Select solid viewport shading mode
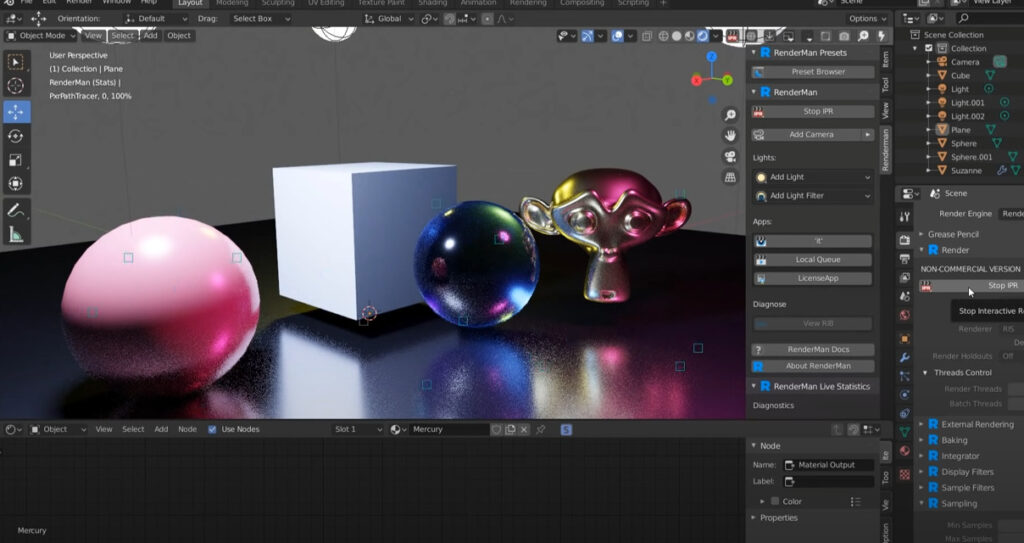The width and height of the screenshot is (1024, 543). pyautogui.click(x=677, y=36)
